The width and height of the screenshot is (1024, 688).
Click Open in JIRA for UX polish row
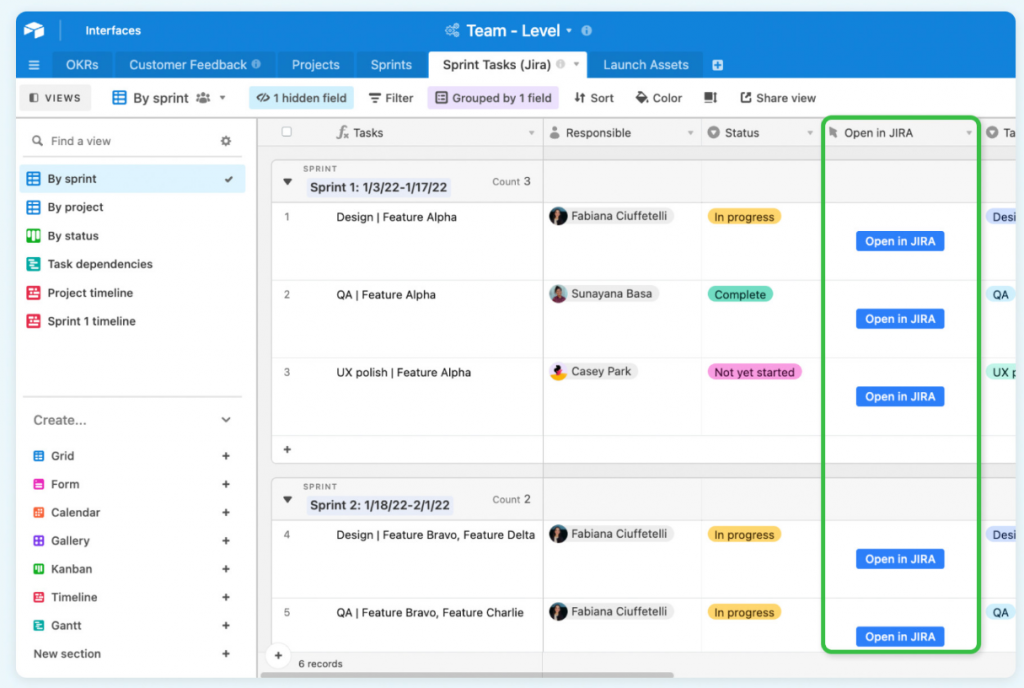point(900,396)
